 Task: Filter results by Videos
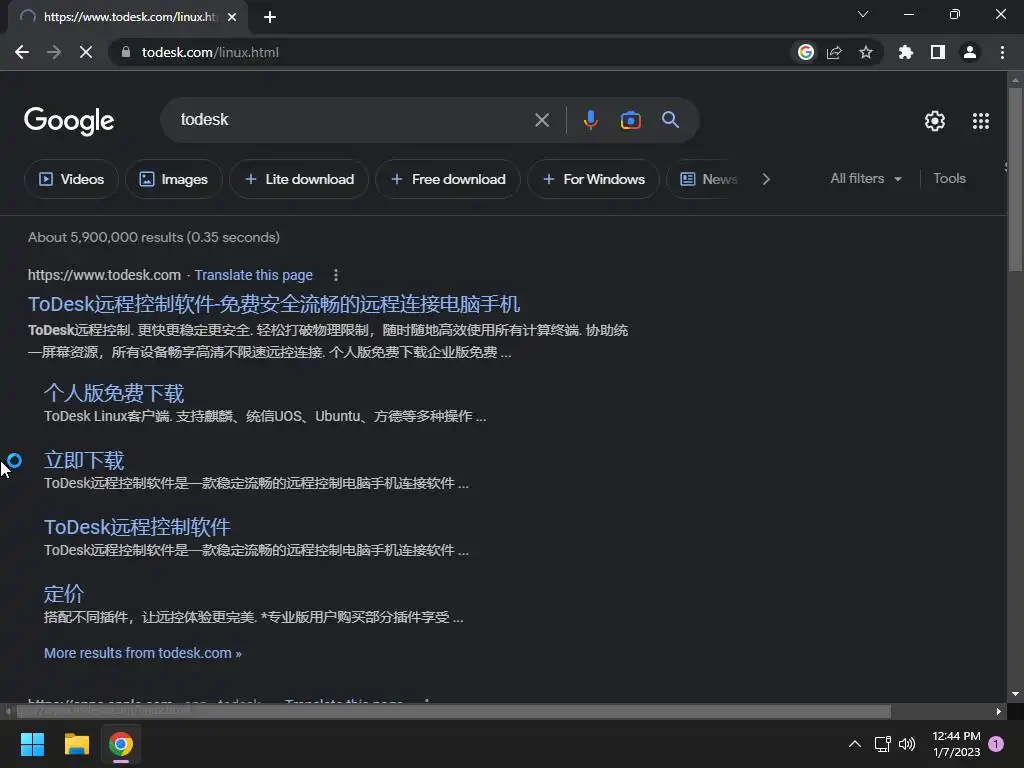tap(71, 179)
